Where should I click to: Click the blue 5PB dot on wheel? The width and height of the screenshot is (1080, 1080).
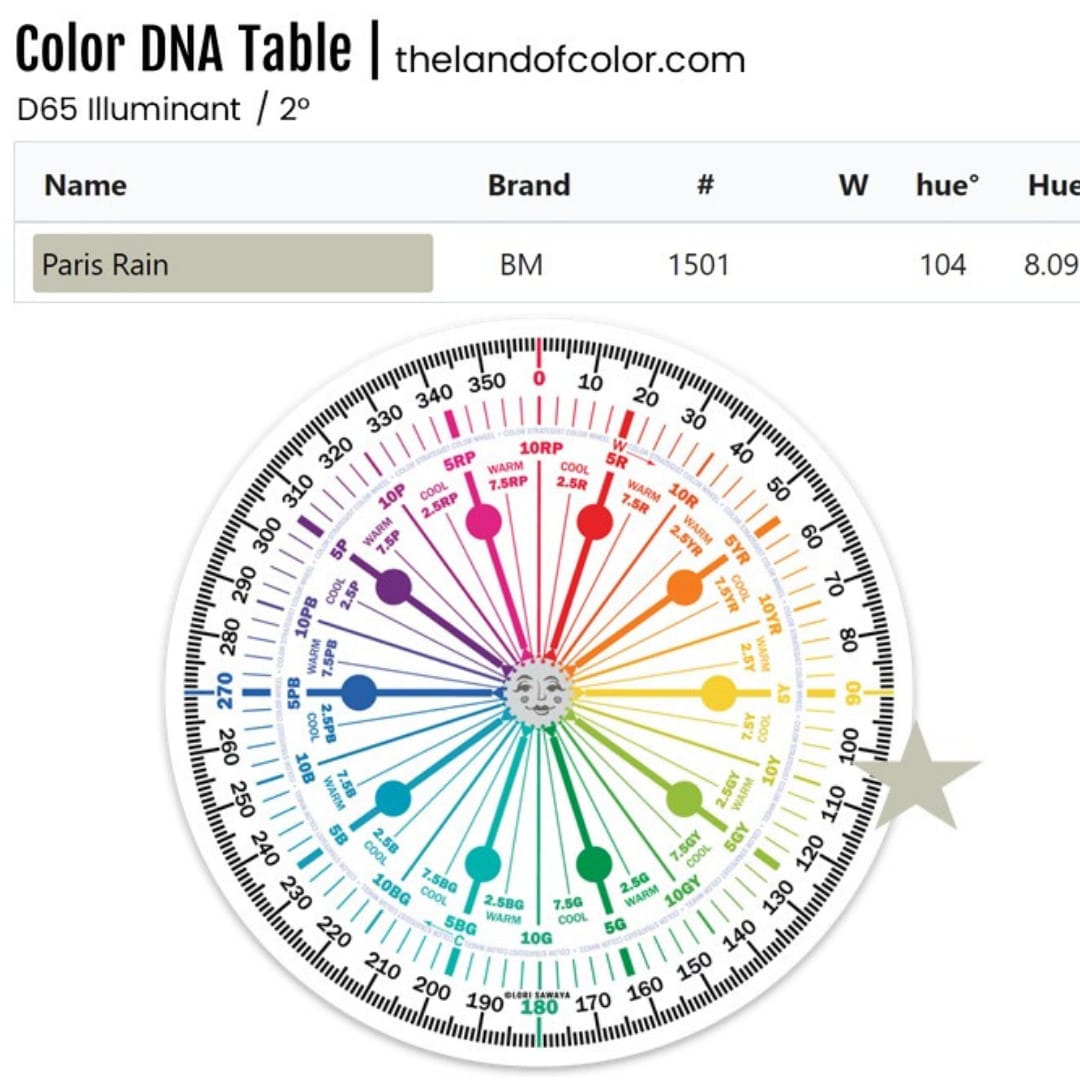tap(358, 692)
